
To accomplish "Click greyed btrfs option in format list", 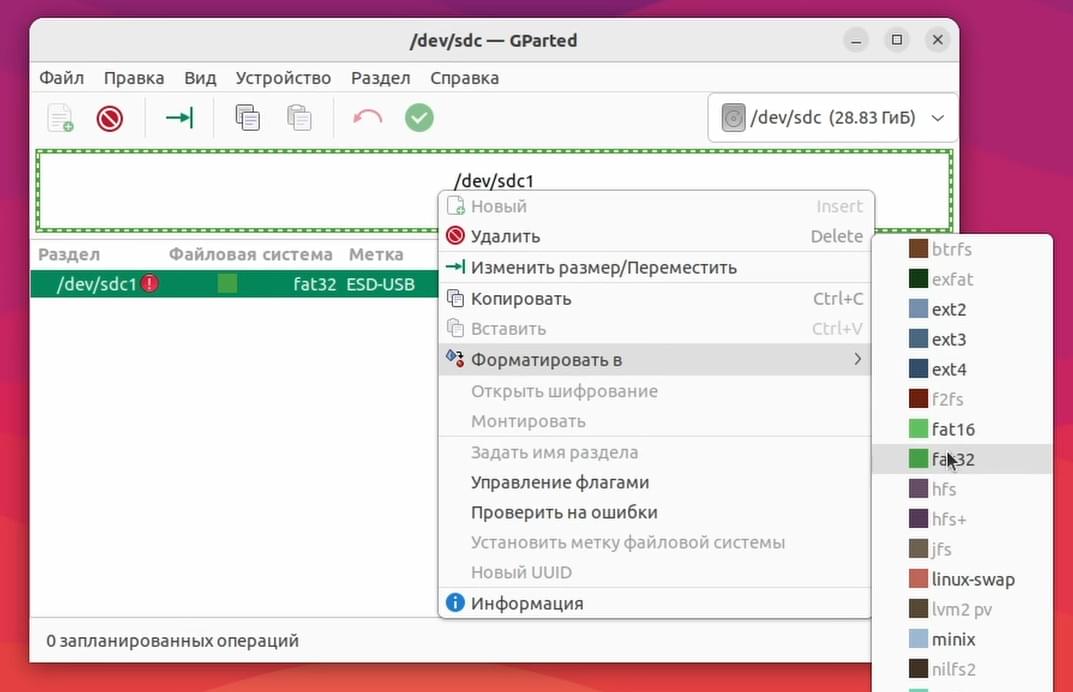I will (x=962, y=249).
